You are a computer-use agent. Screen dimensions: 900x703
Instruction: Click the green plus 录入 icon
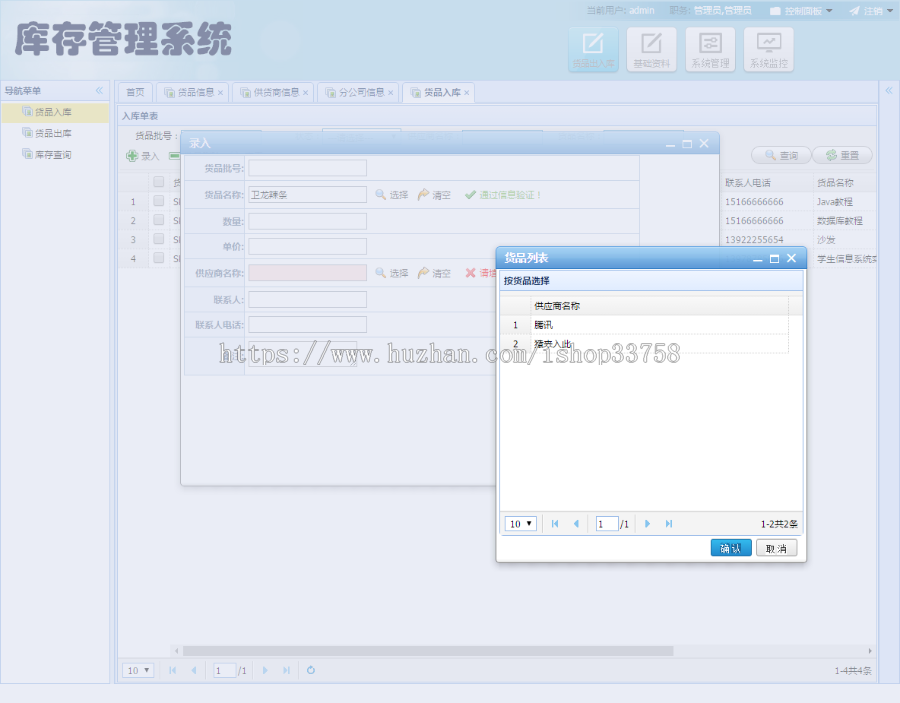coord(133,156)
